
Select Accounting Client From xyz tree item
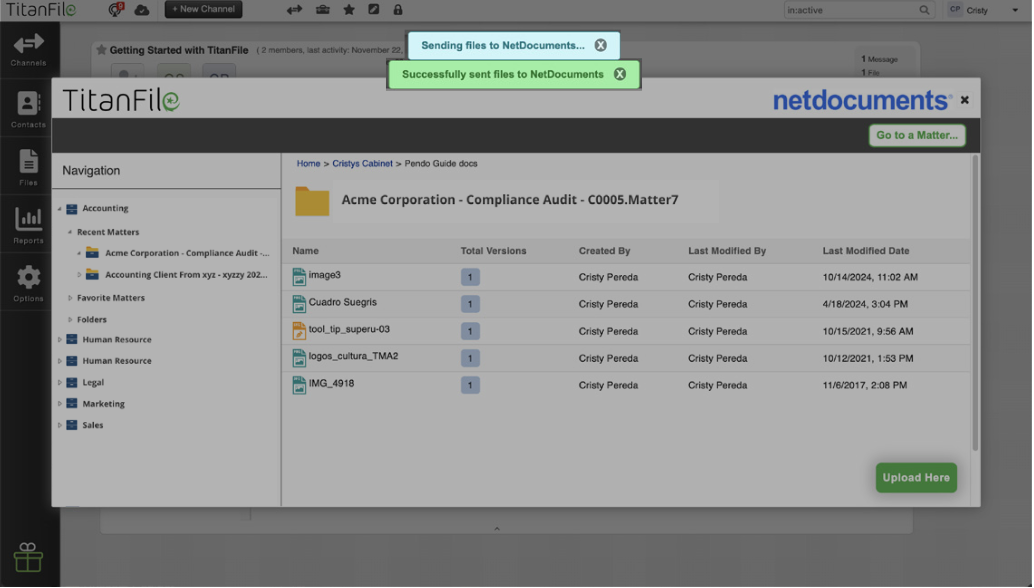(187, 275)
